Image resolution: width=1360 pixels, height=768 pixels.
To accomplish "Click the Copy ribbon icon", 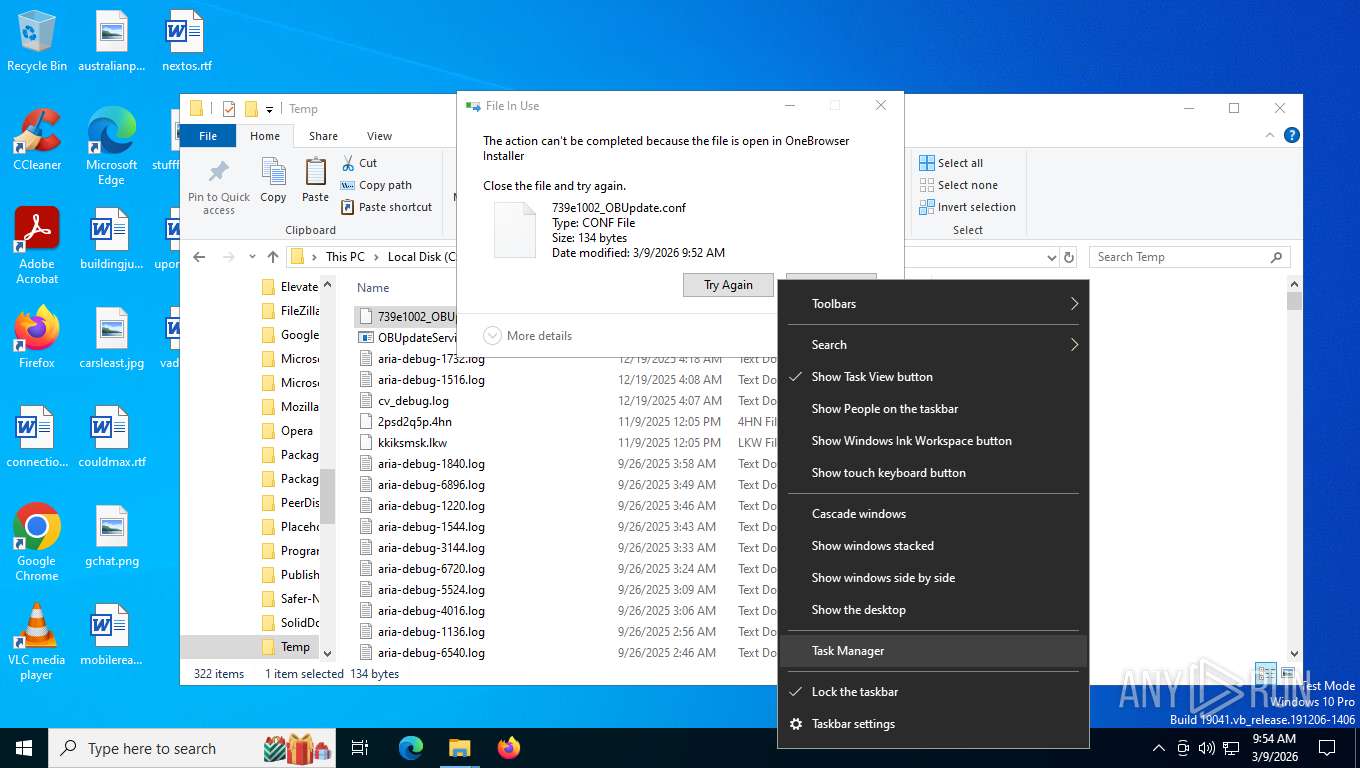I will pyautogui.click(x=273, y=180).
